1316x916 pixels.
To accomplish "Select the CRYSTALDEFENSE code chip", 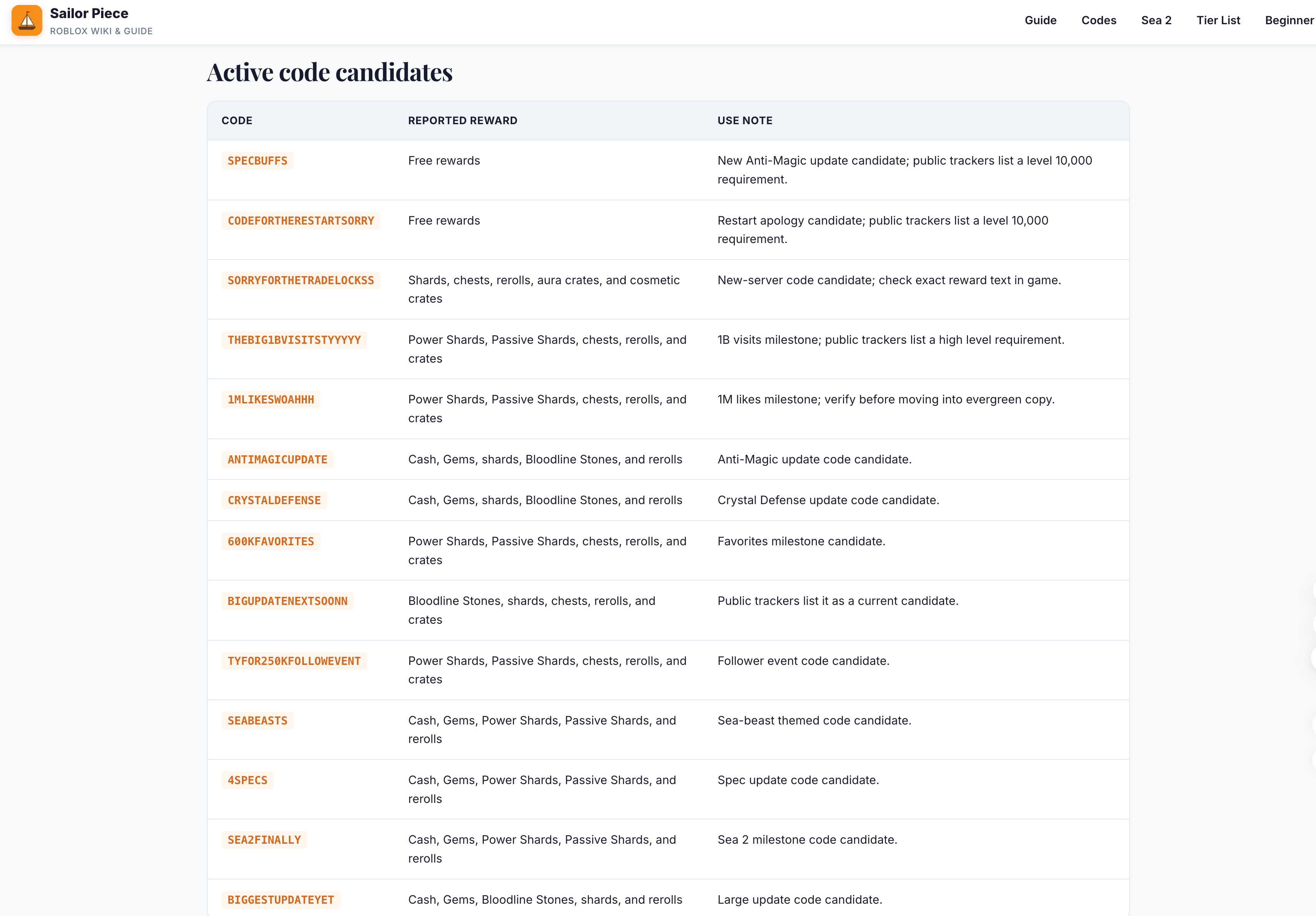I will [x=274, y=500].
